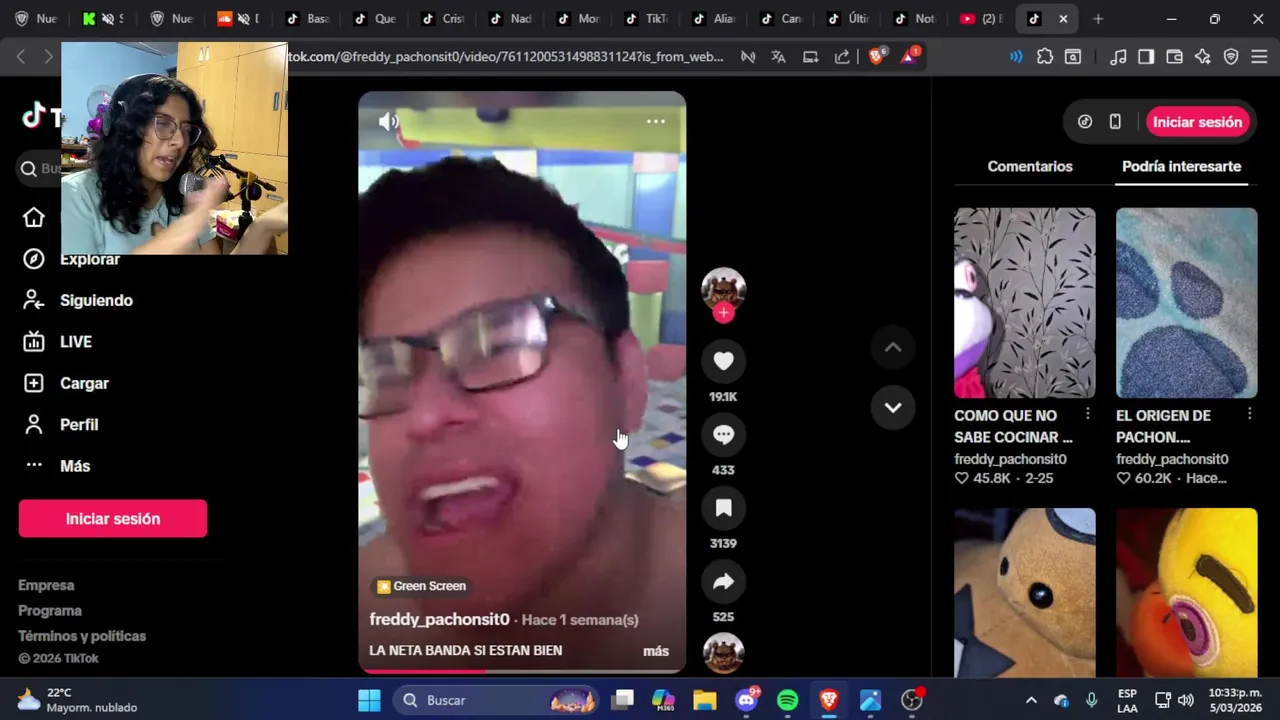
Task: Follow creator with the red plus badge
Action: (x=723, y=313)
